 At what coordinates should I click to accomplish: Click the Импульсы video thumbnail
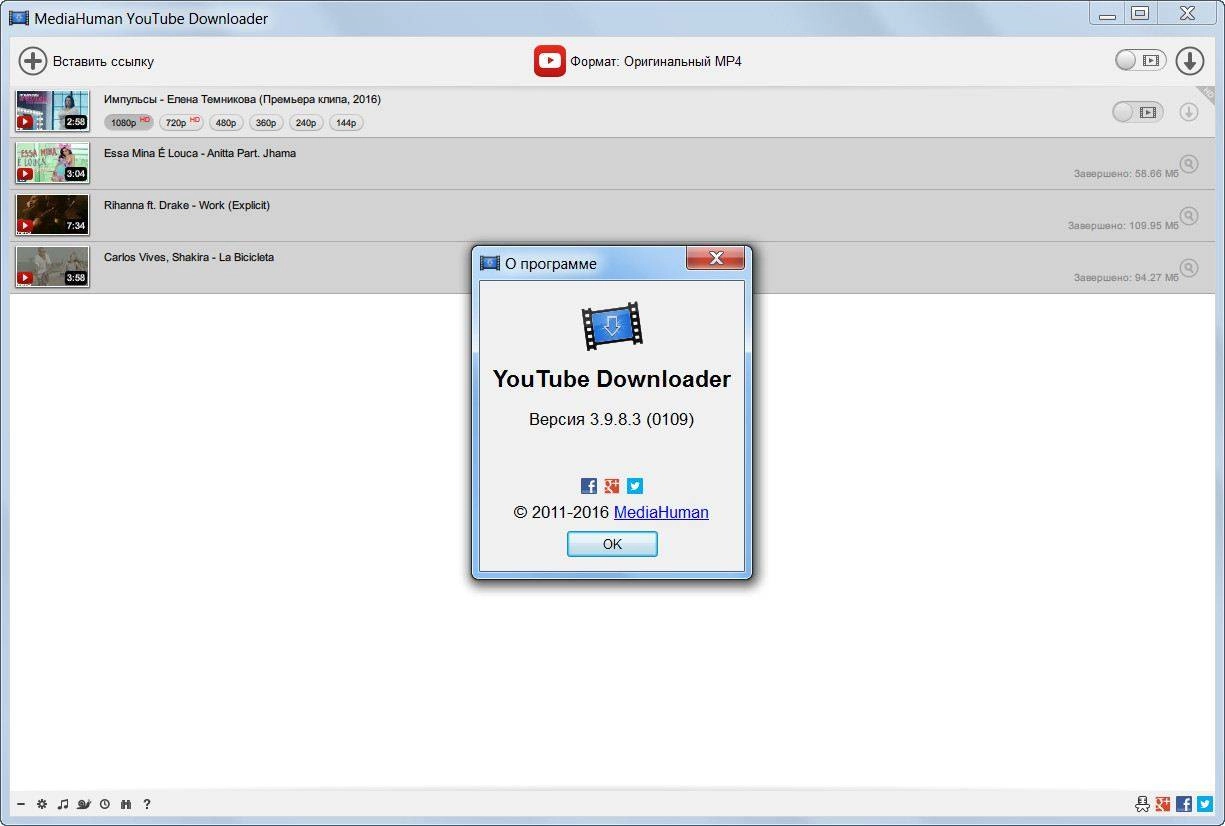(53, 111)
